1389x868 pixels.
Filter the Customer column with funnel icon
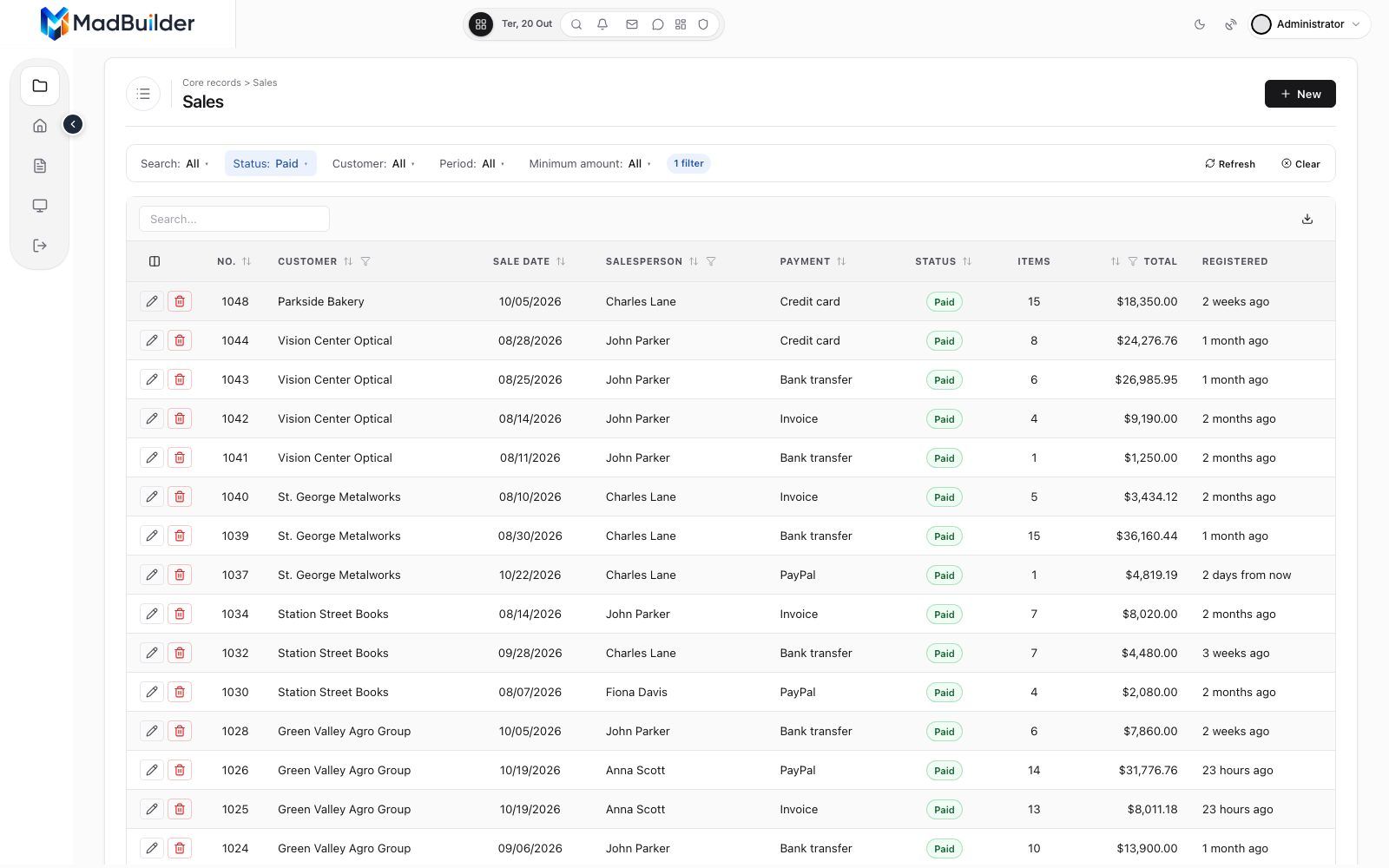pos(365,261)
